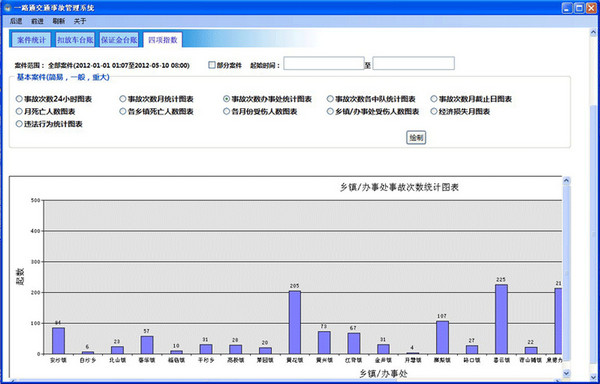Click the chart panel scroll-up arrow
Viewport: 600px width, 384px height.
point(567,181)
